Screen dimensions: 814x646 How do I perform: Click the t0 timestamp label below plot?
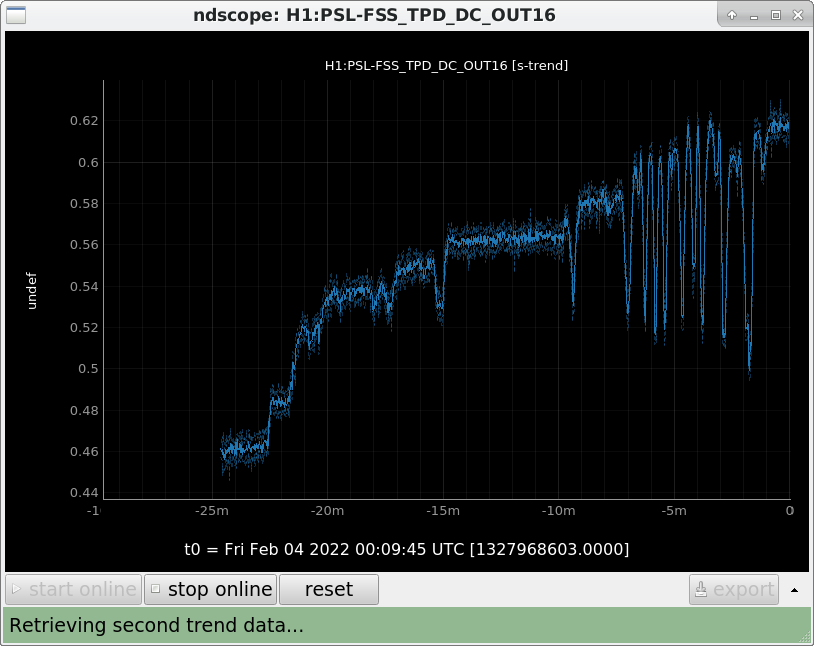pyautogui.click(x=407, y=549)
